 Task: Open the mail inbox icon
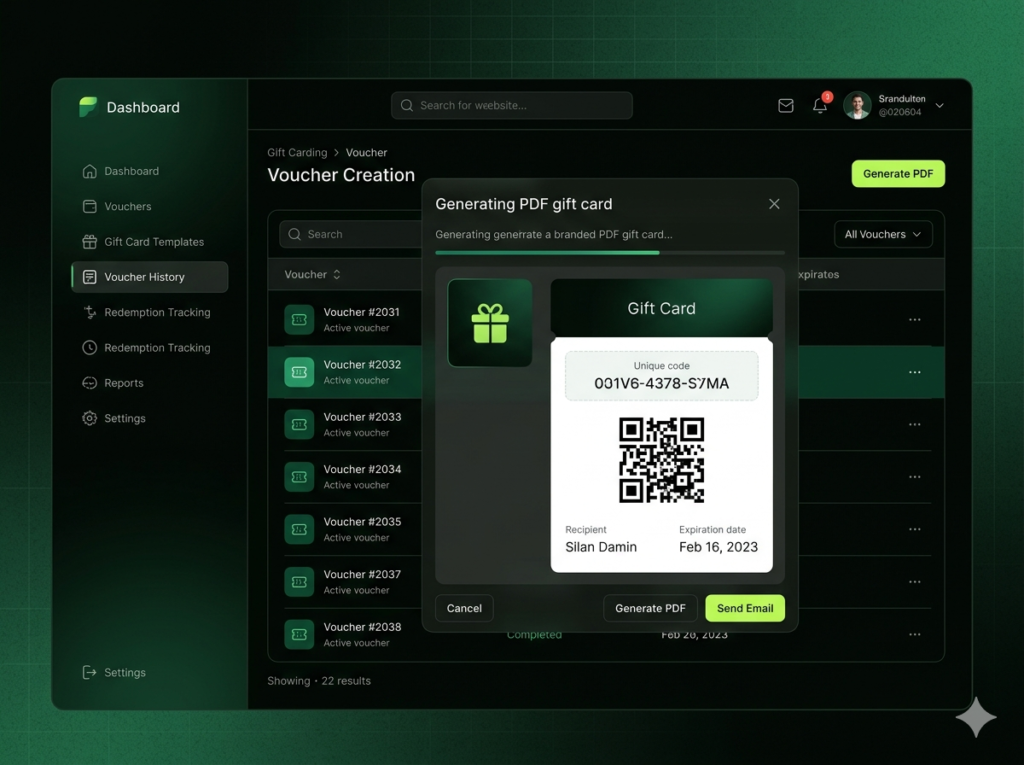786,105
